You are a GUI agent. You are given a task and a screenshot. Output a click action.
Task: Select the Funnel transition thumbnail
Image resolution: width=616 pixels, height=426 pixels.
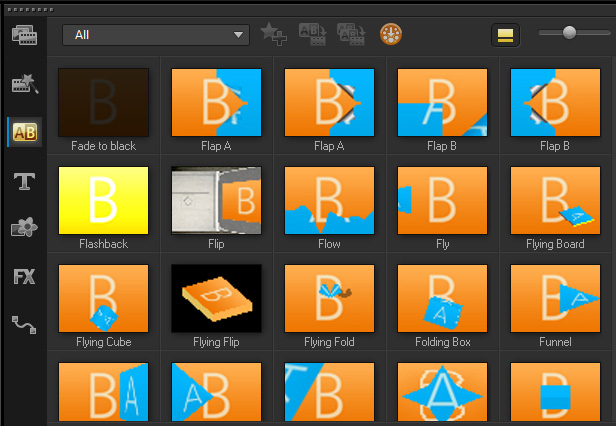[x=555, y=298]
